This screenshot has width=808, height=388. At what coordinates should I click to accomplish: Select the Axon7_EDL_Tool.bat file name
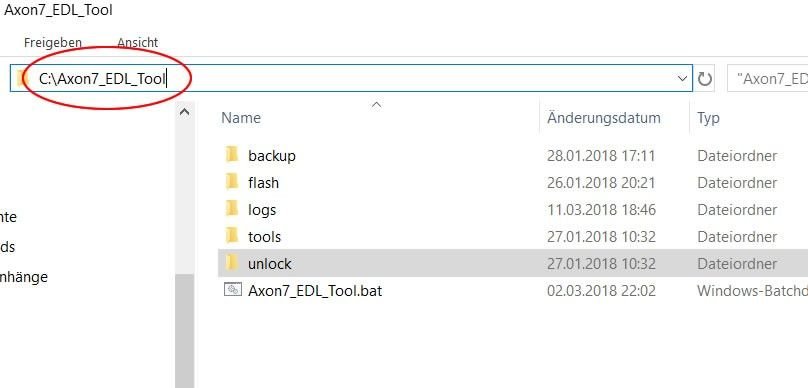[x=315, y=291]
